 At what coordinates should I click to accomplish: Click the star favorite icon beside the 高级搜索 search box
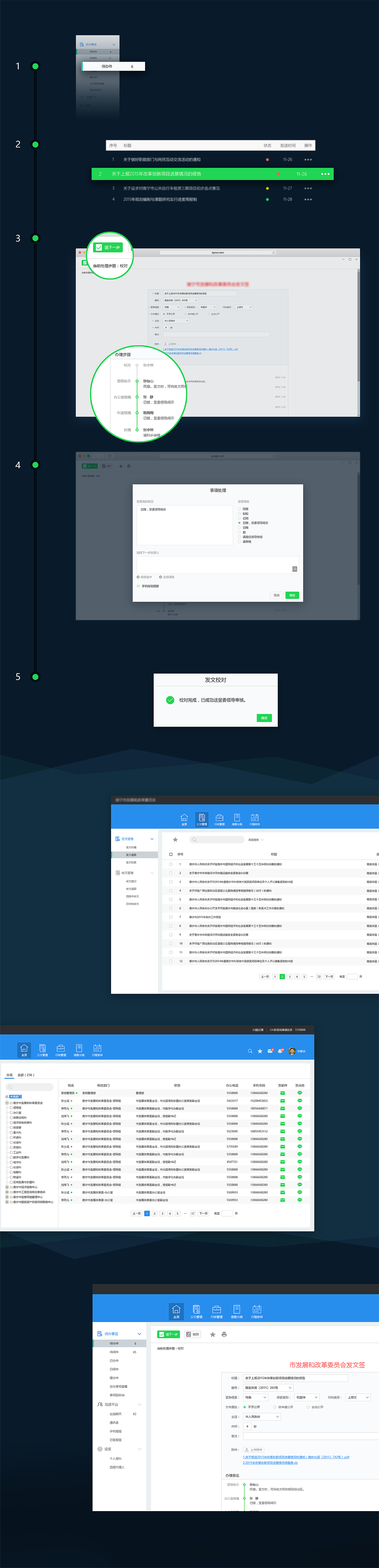coord(175,840)
